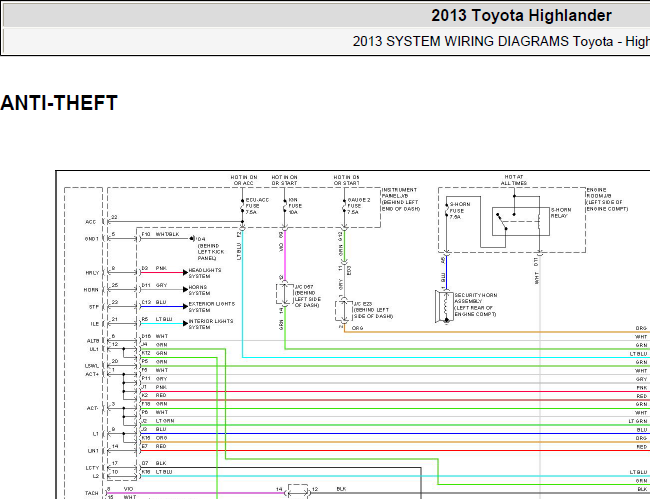
Task: Click the 'P11 GRY' wire label
Action: (155, 379)
